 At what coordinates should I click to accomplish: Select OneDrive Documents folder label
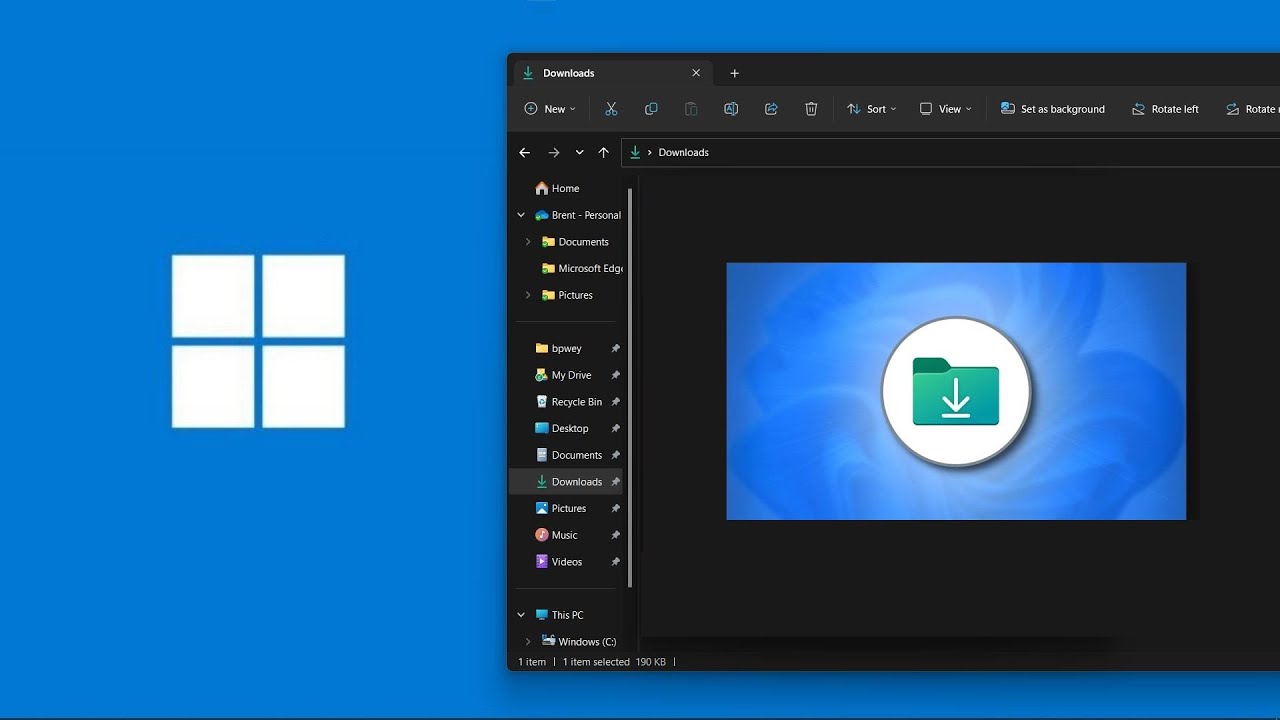point(584,242)
